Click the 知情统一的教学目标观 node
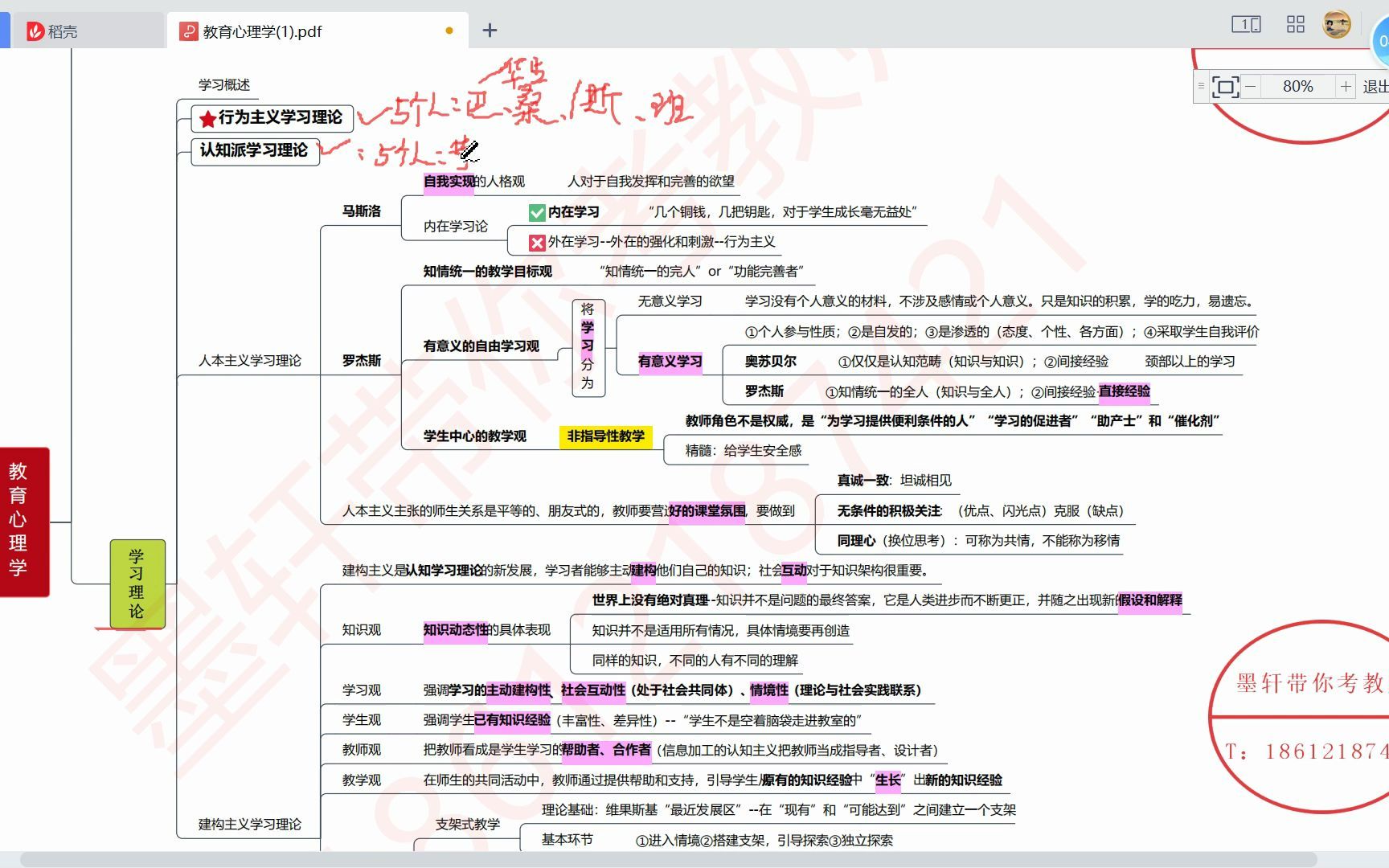This screenshot has width=1389, height=868. click(488, 272)
